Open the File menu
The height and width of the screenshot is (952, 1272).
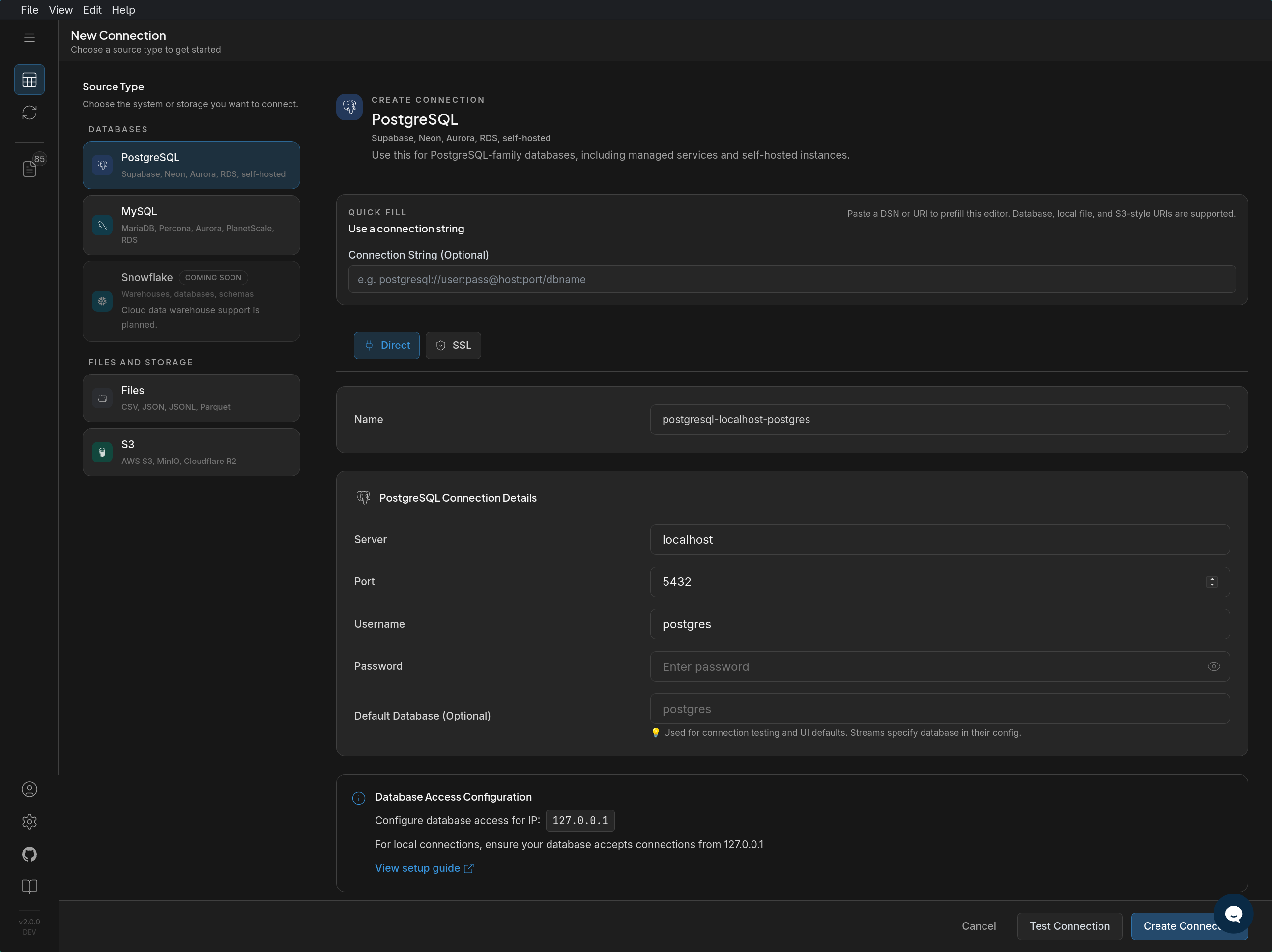coord(29,10)
